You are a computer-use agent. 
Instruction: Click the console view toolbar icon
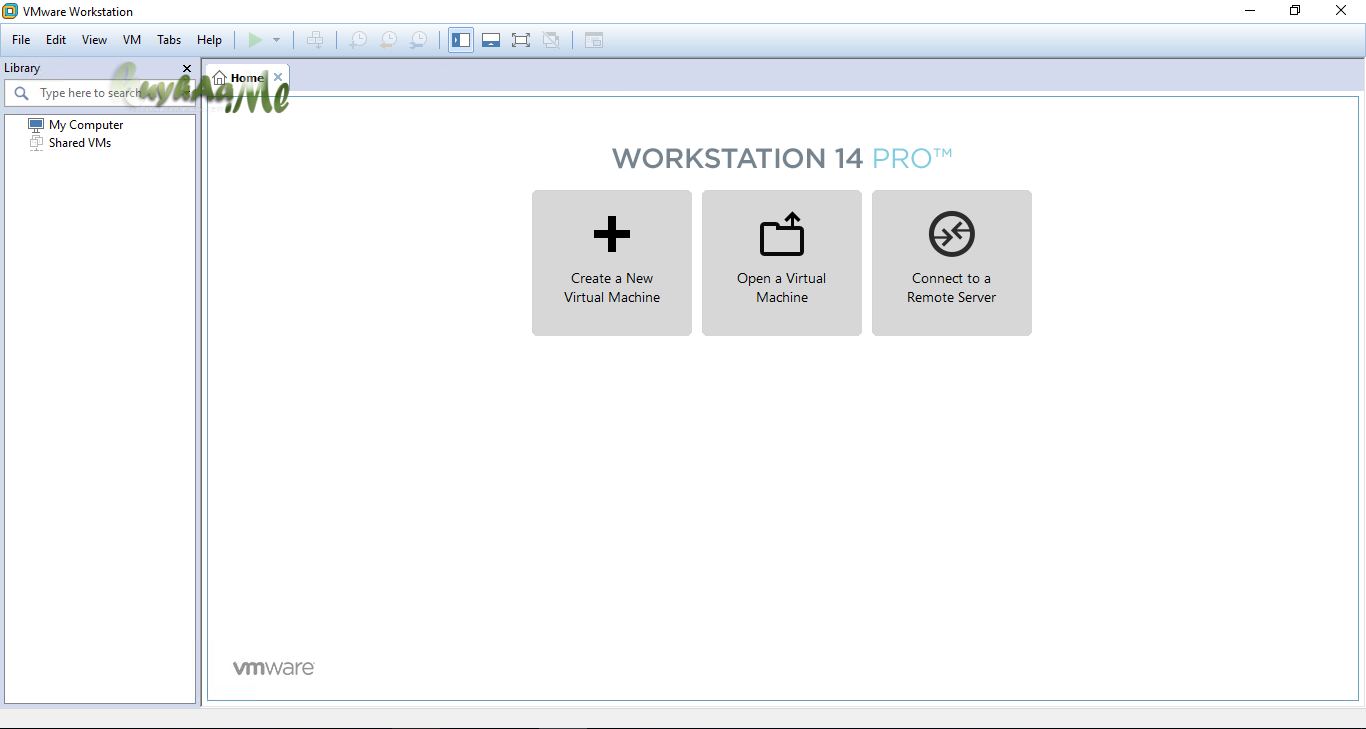[594, 40]
